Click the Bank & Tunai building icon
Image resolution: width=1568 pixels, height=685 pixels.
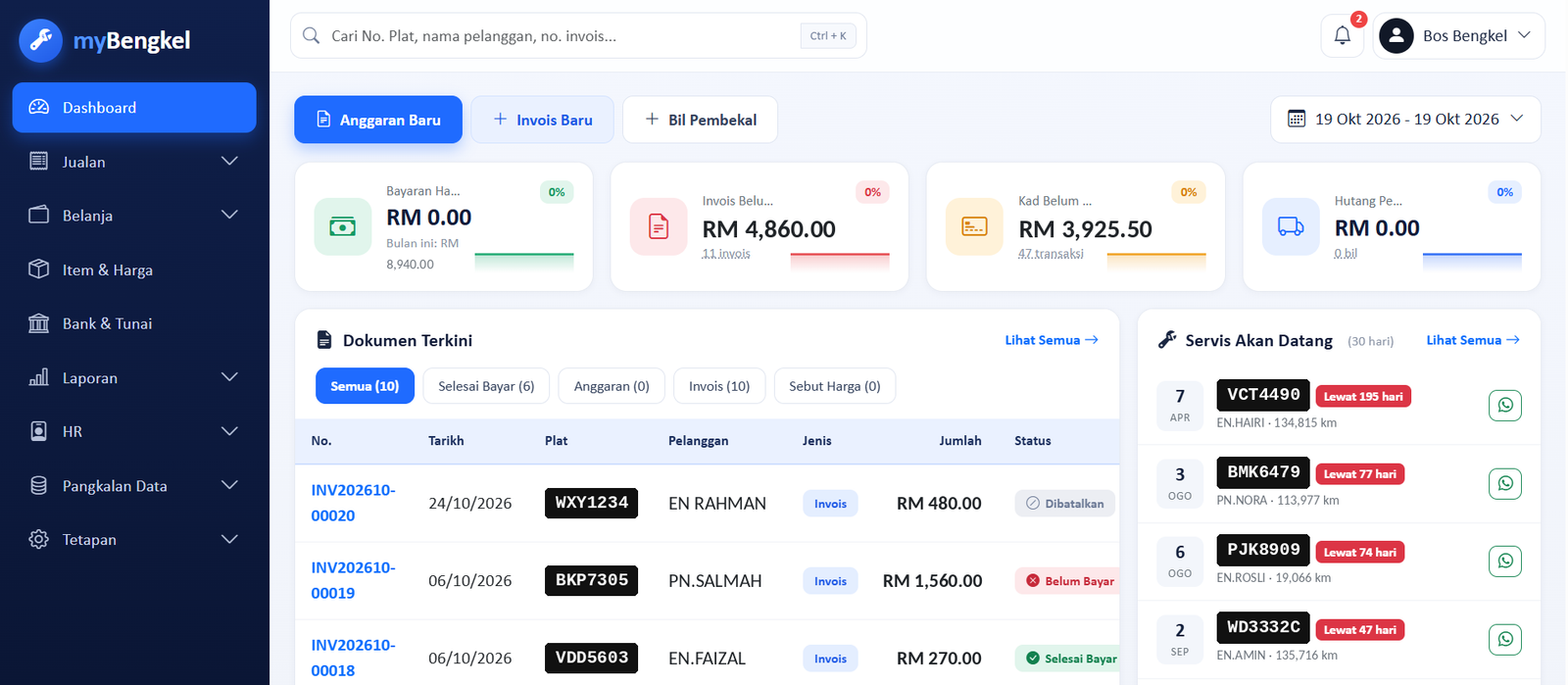click(x=39, y=323)
